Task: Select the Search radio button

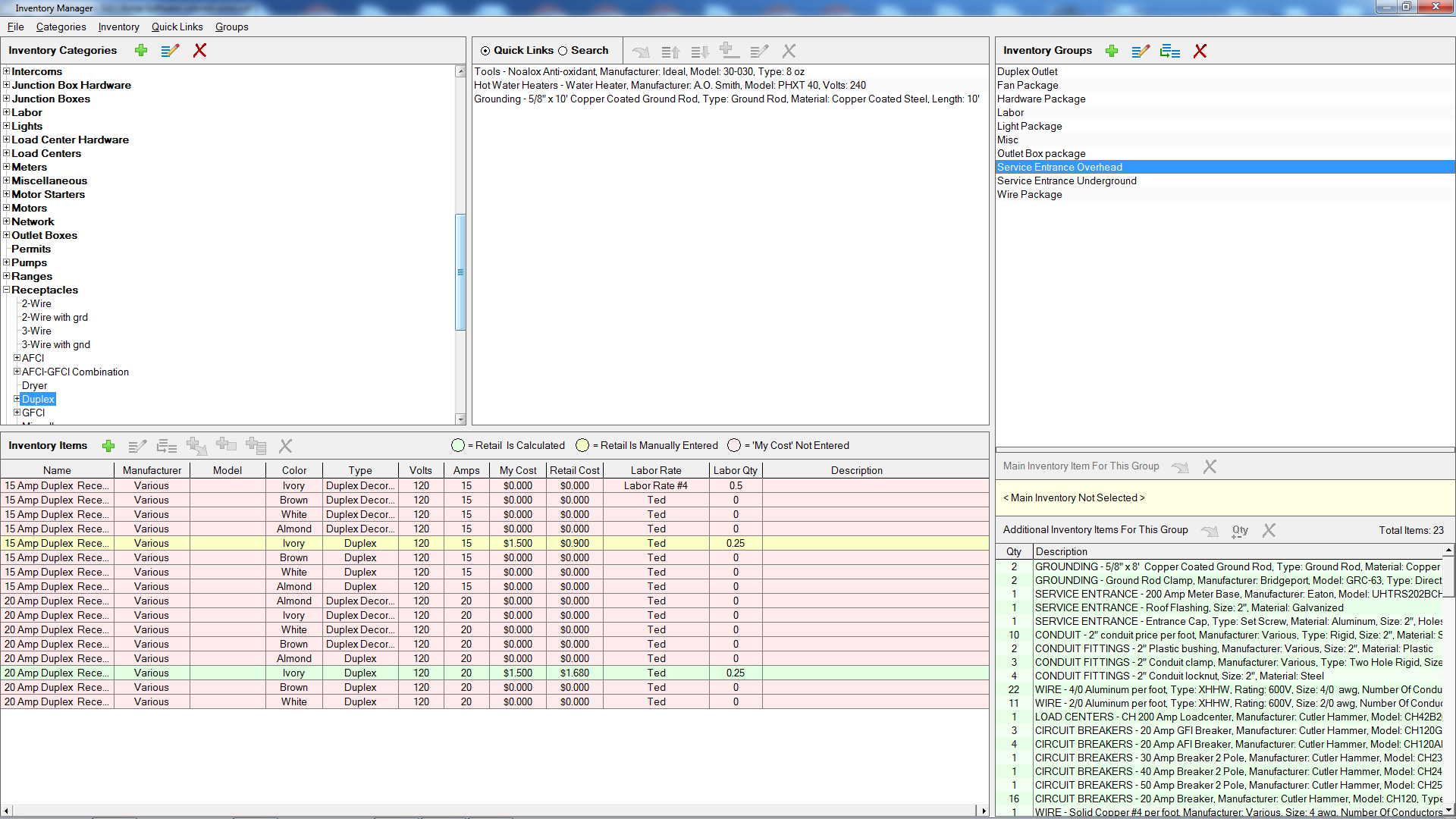Action: [563, 51]
